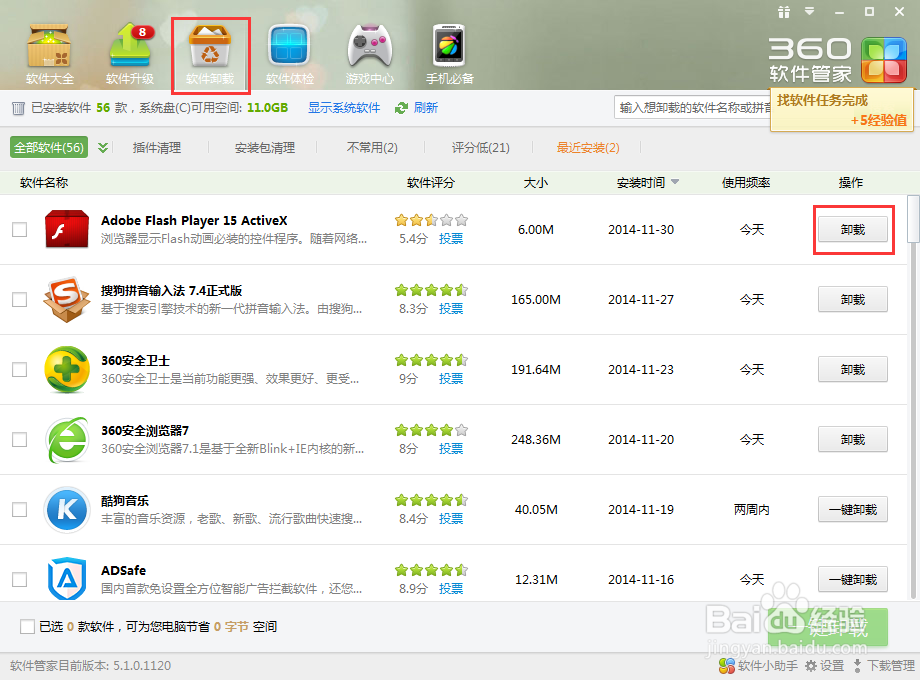Toggle the select-all checkbox beside 已选
Image resolution: width=920 pixels, height=680 pixels.
pos(27,627)
